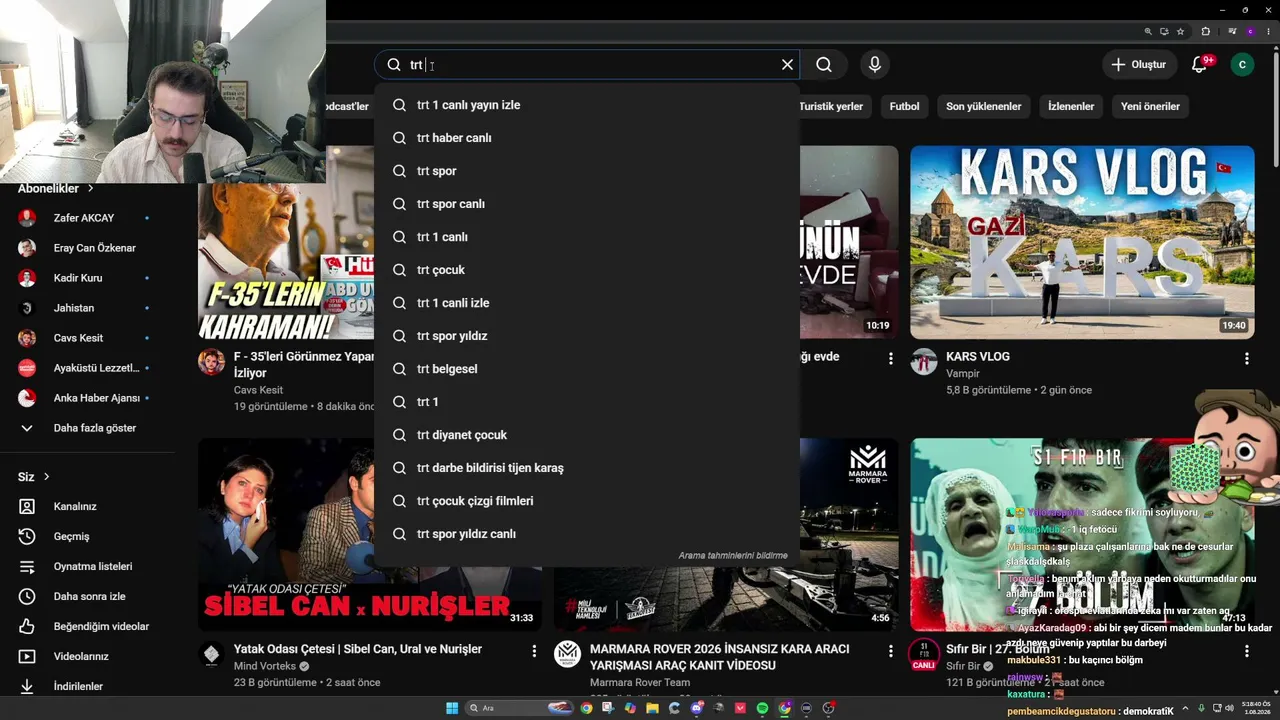Select the Son yüklenenler filter chip
This screenshot has width=1280, height=720.
coord(984,106)
